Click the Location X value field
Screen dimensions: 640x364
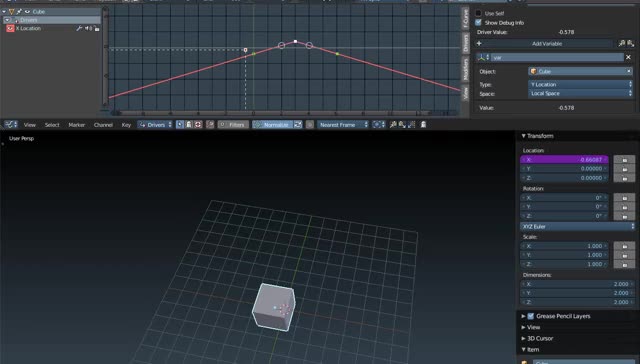(x=564, y=160)
